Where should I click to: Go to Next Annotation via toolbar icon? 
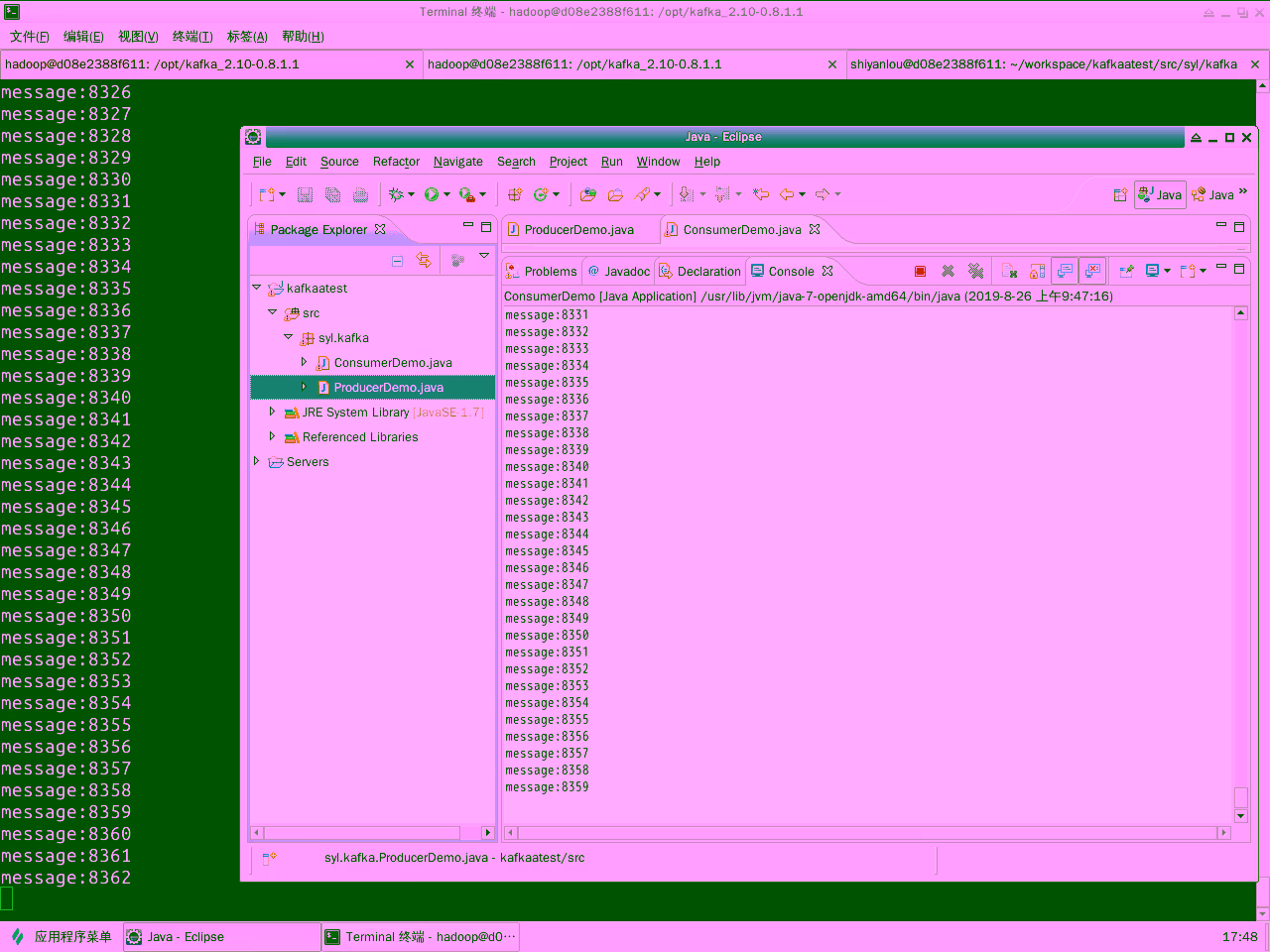(x=687, y=194)
